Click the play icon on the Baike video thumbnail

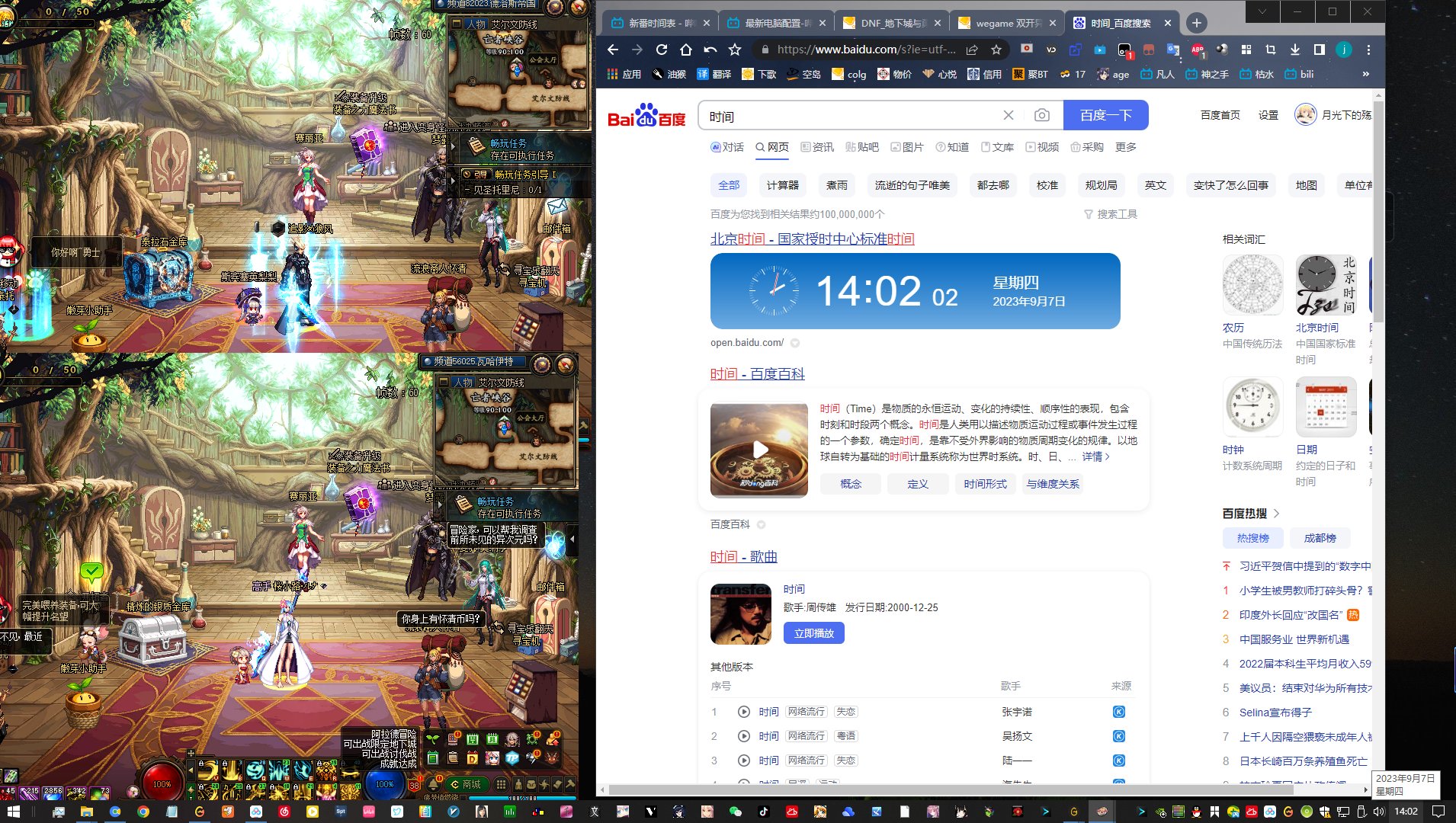point(759,450)
